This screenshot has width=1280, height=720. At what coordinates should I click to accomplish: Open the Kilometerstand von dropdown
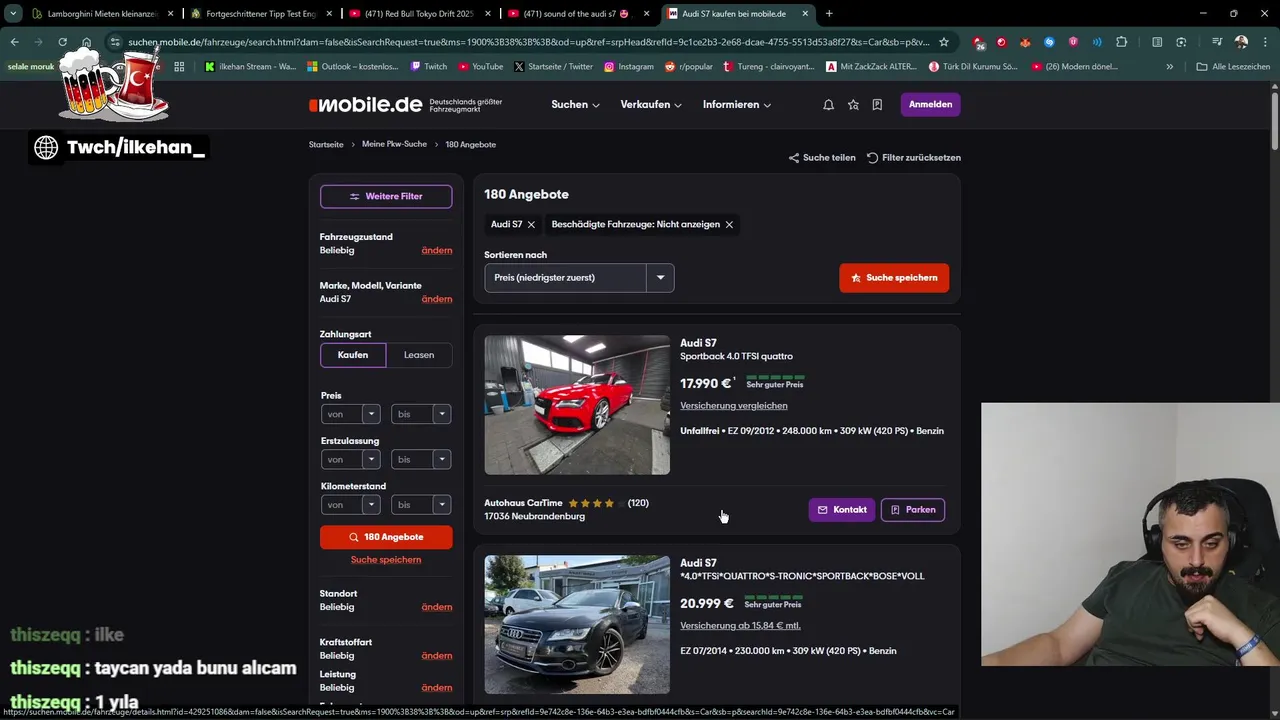(351, 505)
